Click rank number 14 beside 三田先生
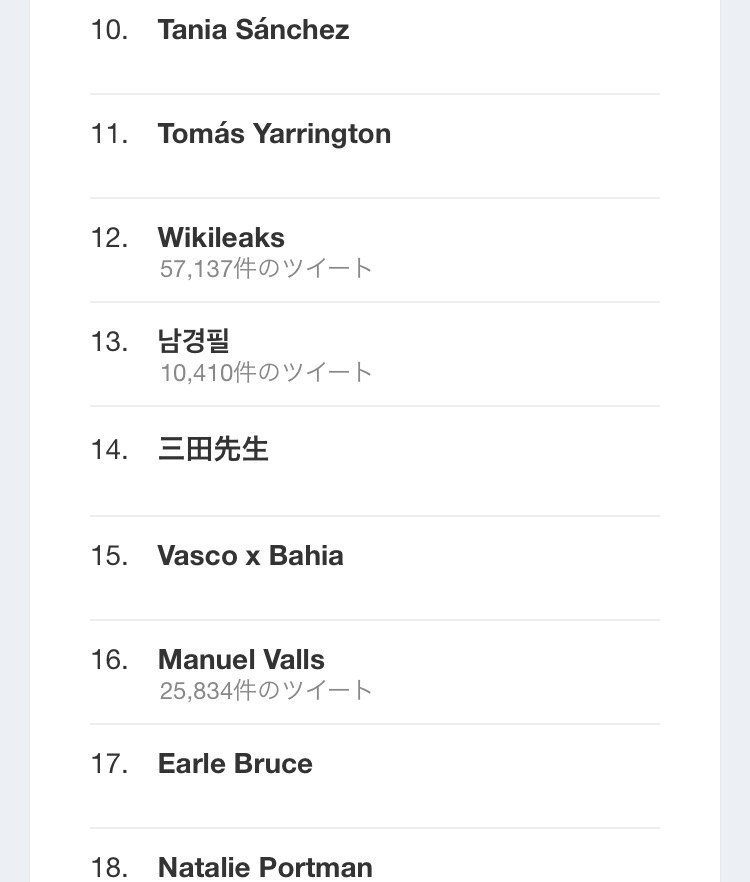 pyautogui.click(x=109, y=450)
